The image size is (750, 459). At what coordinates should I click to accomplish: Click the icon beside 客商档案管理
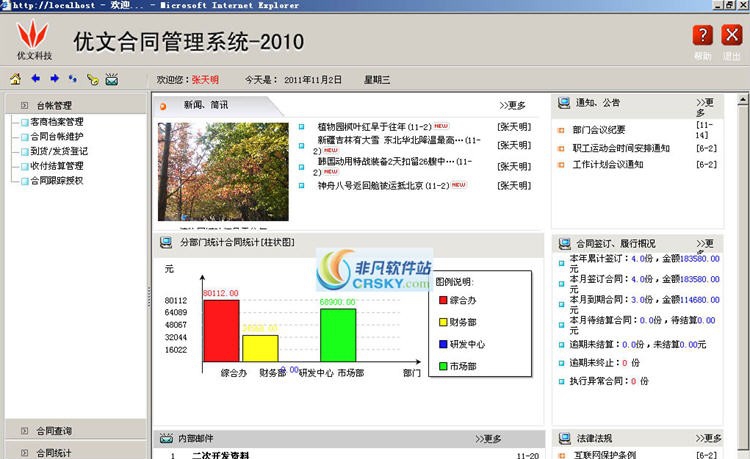coord(24,123)
